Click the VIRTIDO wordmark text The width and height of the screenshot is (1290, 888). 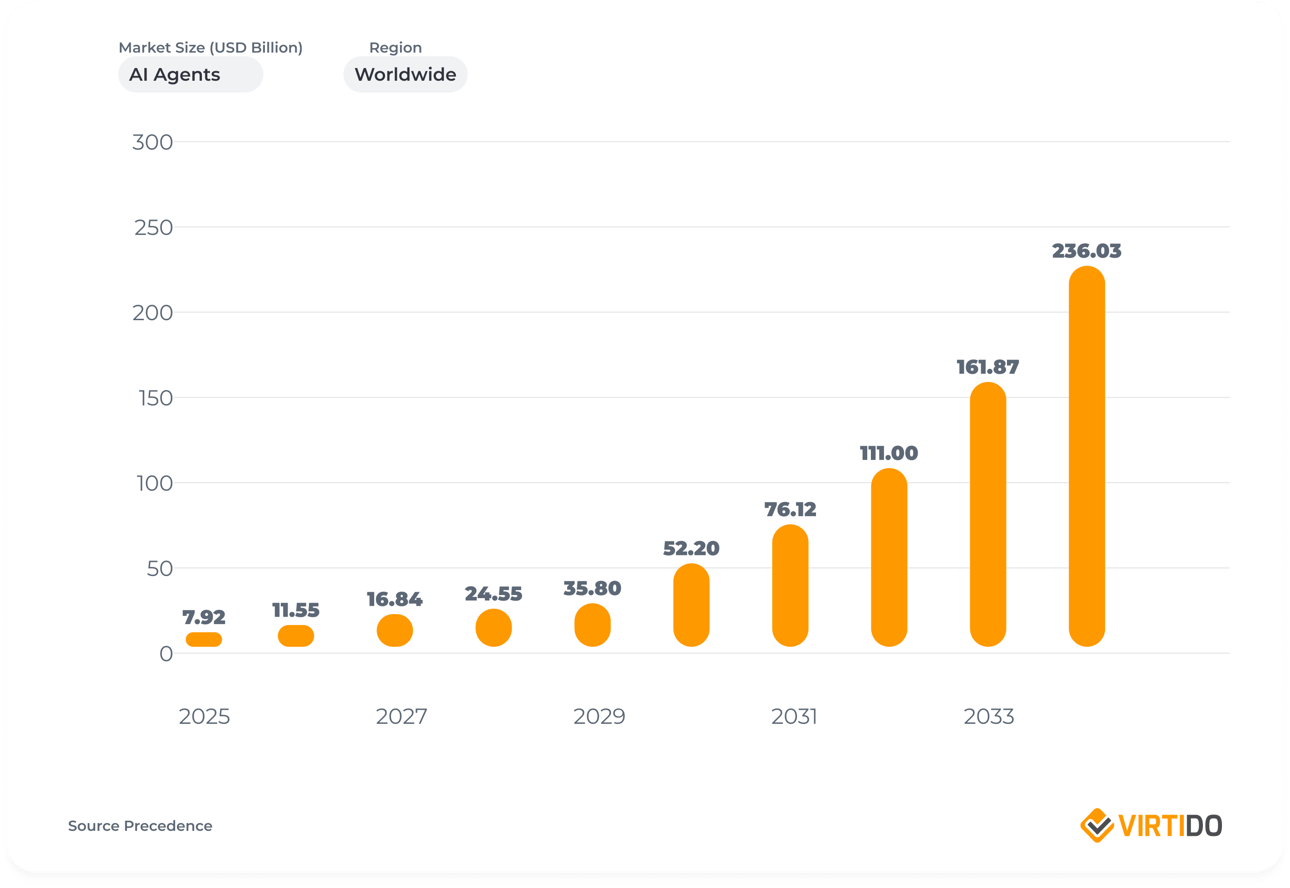1170,825
